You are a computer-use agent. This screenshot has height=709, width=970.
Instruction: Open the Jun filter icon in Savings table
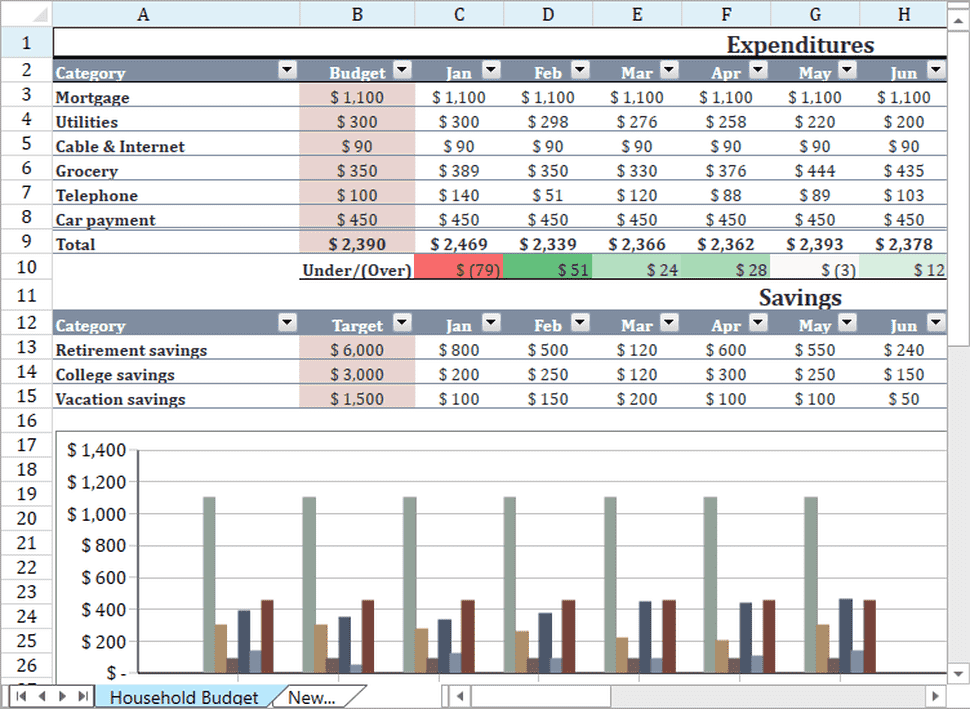(935, 323)
